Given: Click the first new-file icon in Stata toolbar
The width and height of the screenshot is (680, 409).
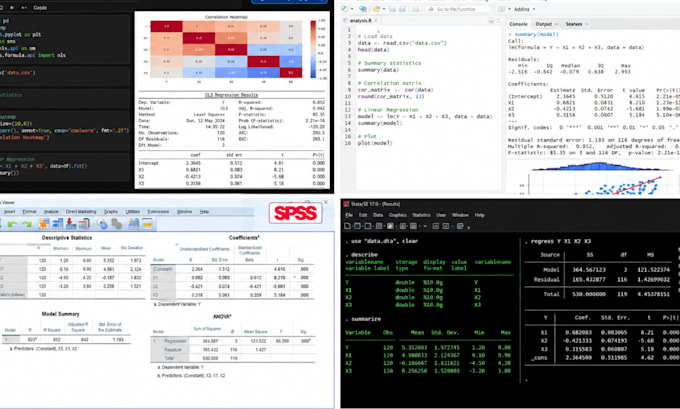Looking at the screenshot, I should (347, 226).
